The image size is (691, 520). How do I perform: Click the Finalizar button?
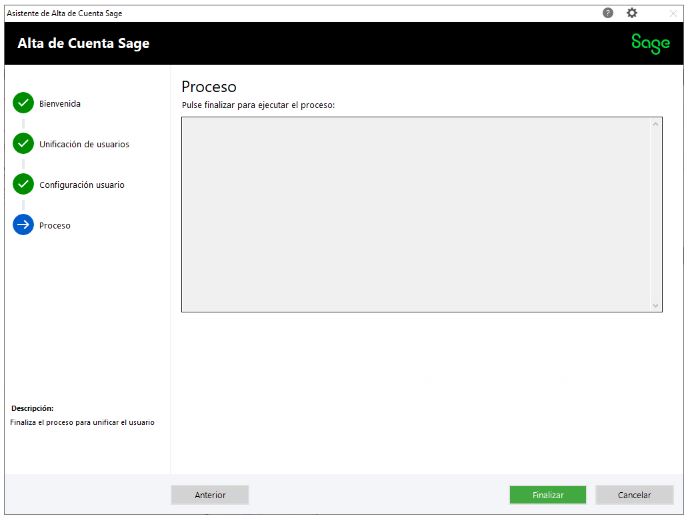pos(548,495)
